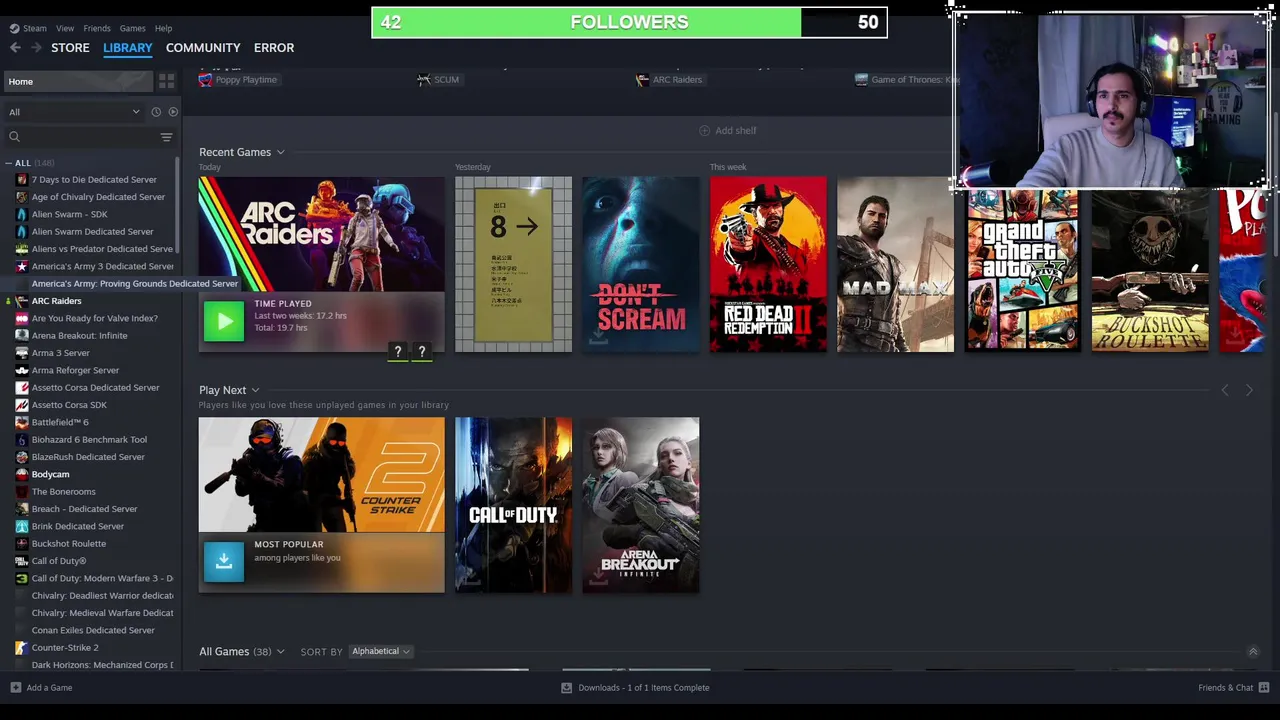Open SCUM shelf shortcut
The image size is (1280, 720).
(438, 79)
